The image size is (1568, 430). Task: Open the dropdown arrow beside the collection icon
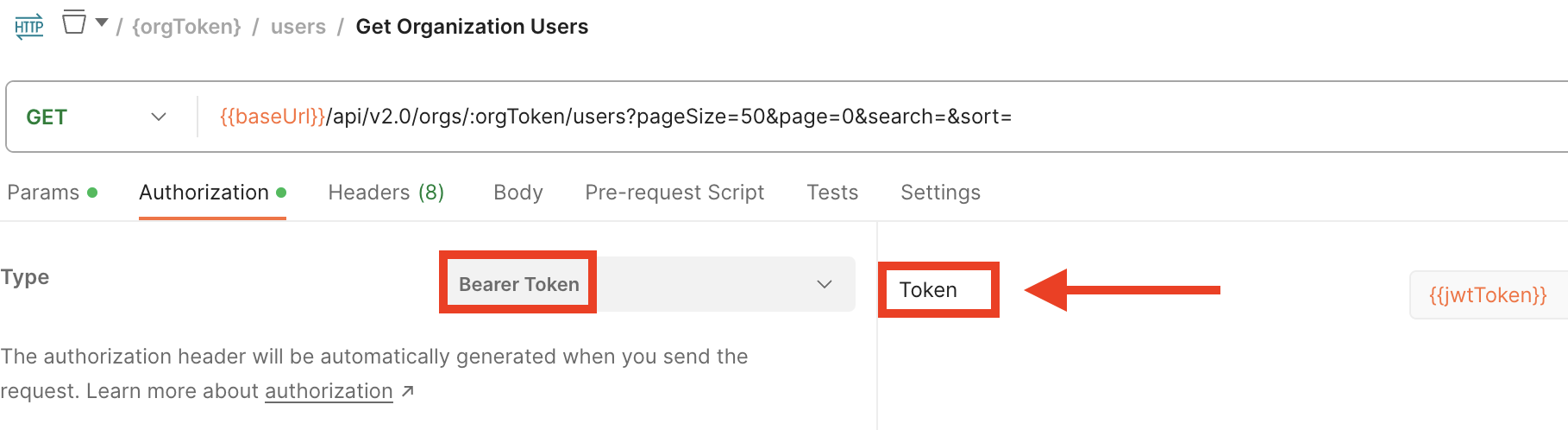[x=102, y=23]
